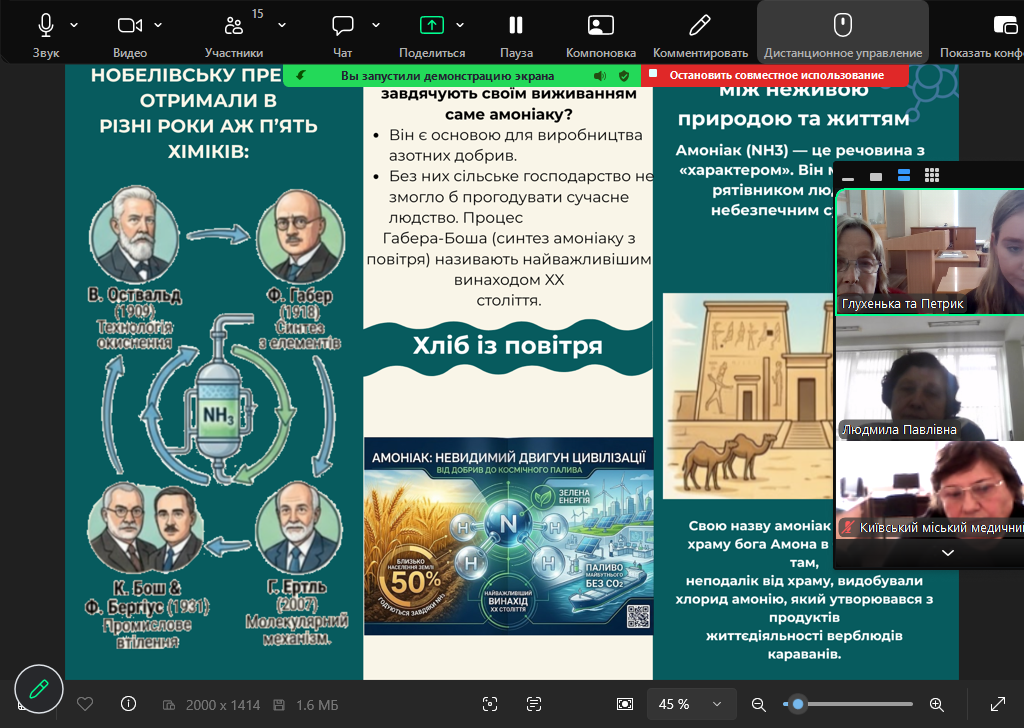Viewport: 1024px width, 728px height.
Task: Click the green Поделиться share icon
Action: 432,25
